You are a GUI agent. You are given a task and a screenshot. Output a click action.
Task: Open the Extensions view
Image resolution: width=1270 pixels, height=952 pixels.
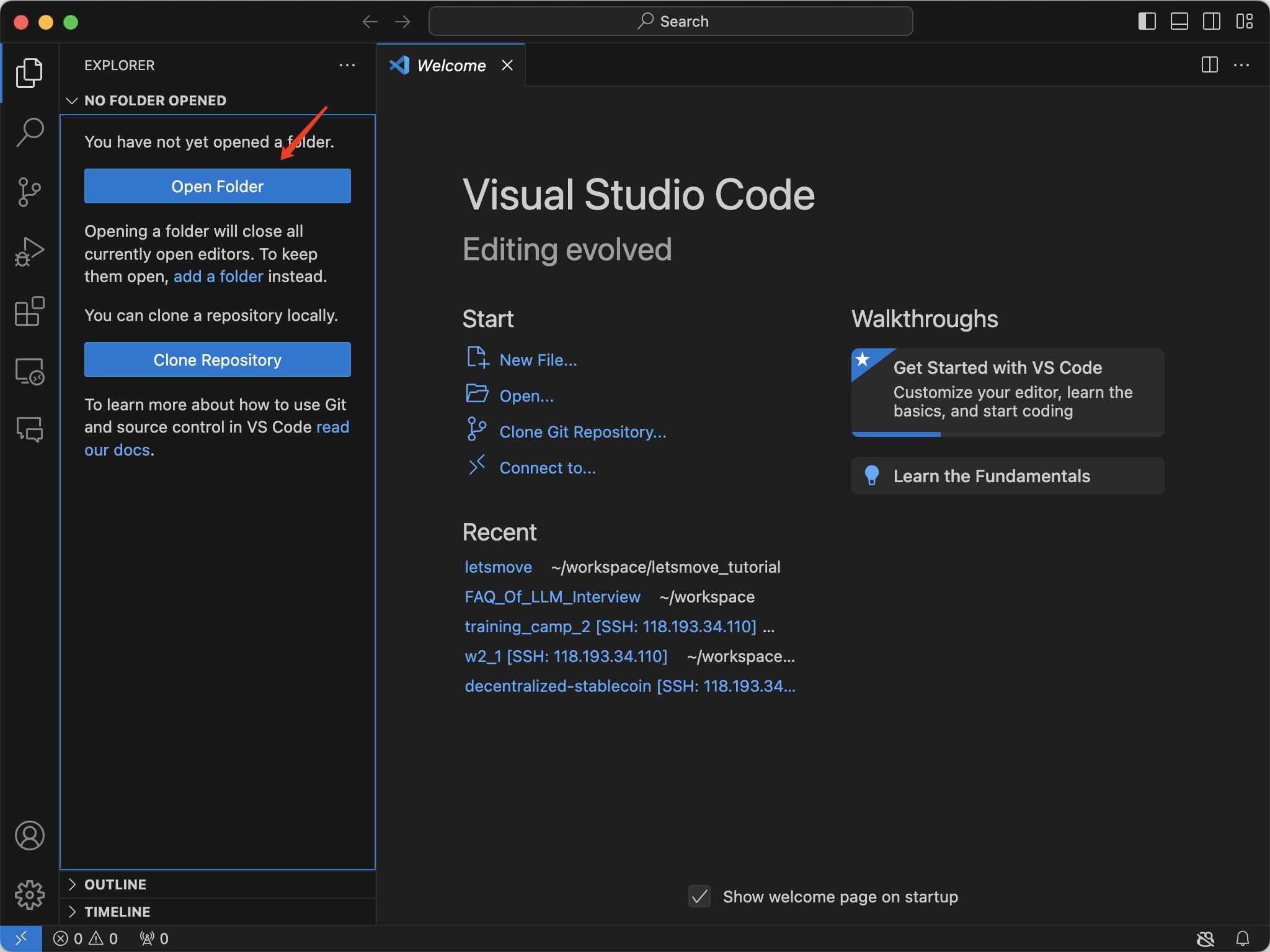pyautogui.click(x=29, y=311)
